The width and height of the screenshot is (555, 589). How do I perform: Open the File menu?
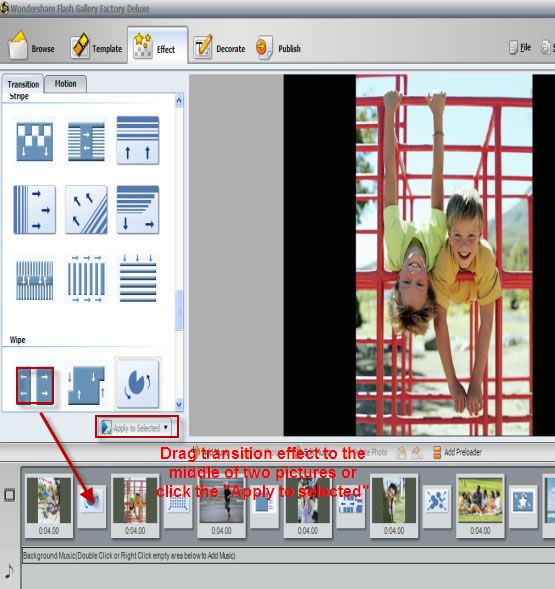click(x=520, y=47)
